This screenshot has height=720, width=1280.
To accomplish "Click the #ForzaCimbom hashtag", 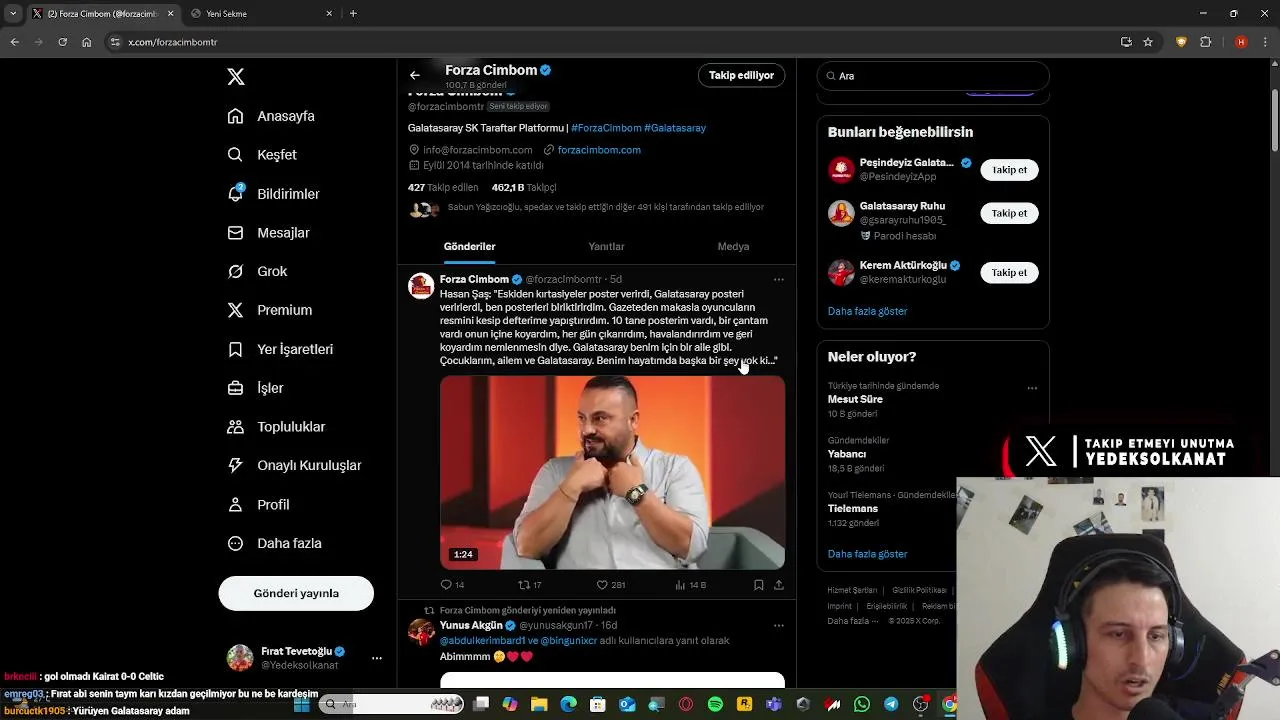I will click(x=606, y=128).
